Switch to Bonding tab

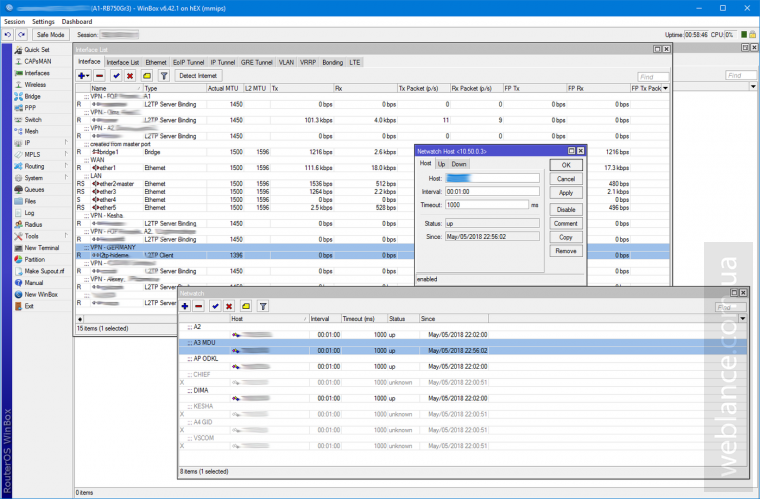click(x=332, y=62)
